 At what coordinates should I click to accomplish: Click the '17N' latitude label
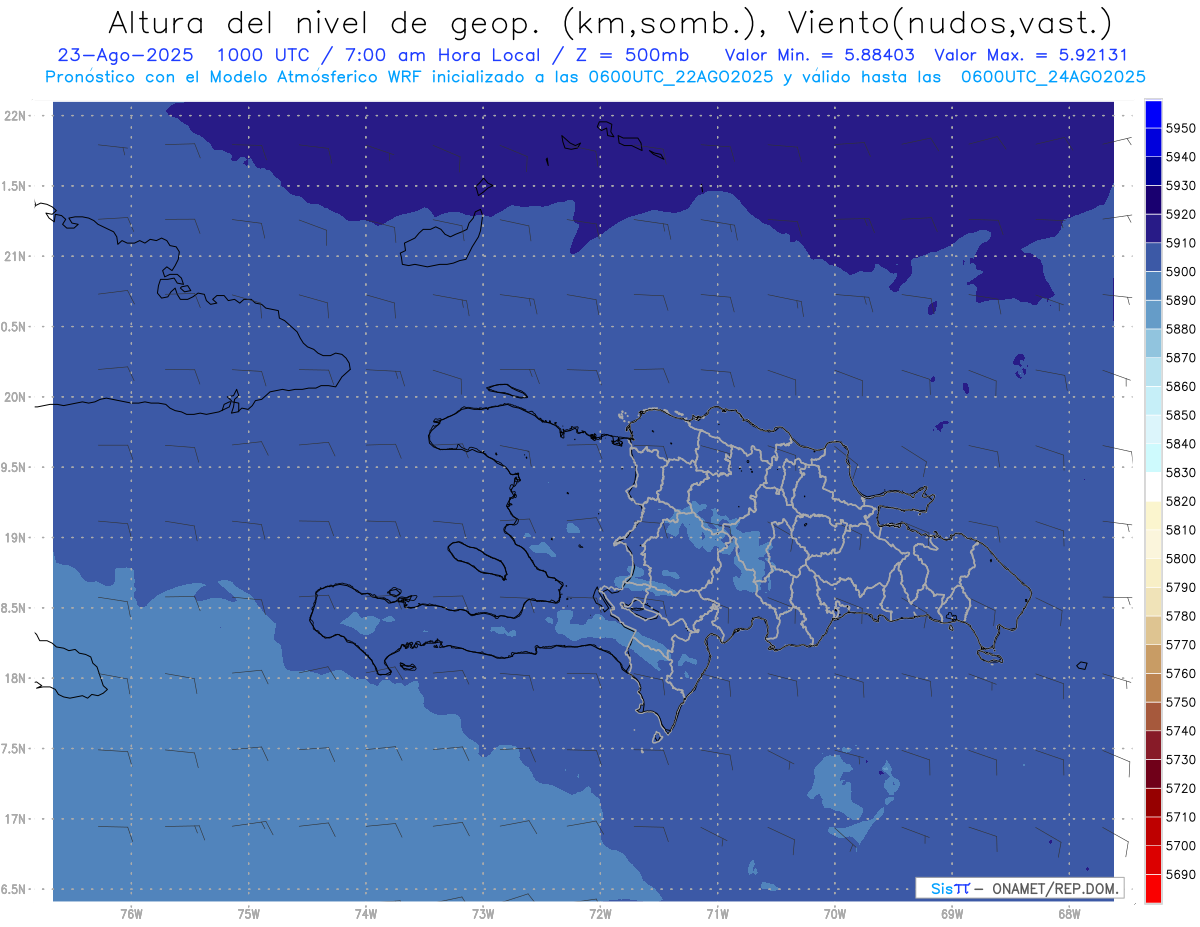[15, 819]
